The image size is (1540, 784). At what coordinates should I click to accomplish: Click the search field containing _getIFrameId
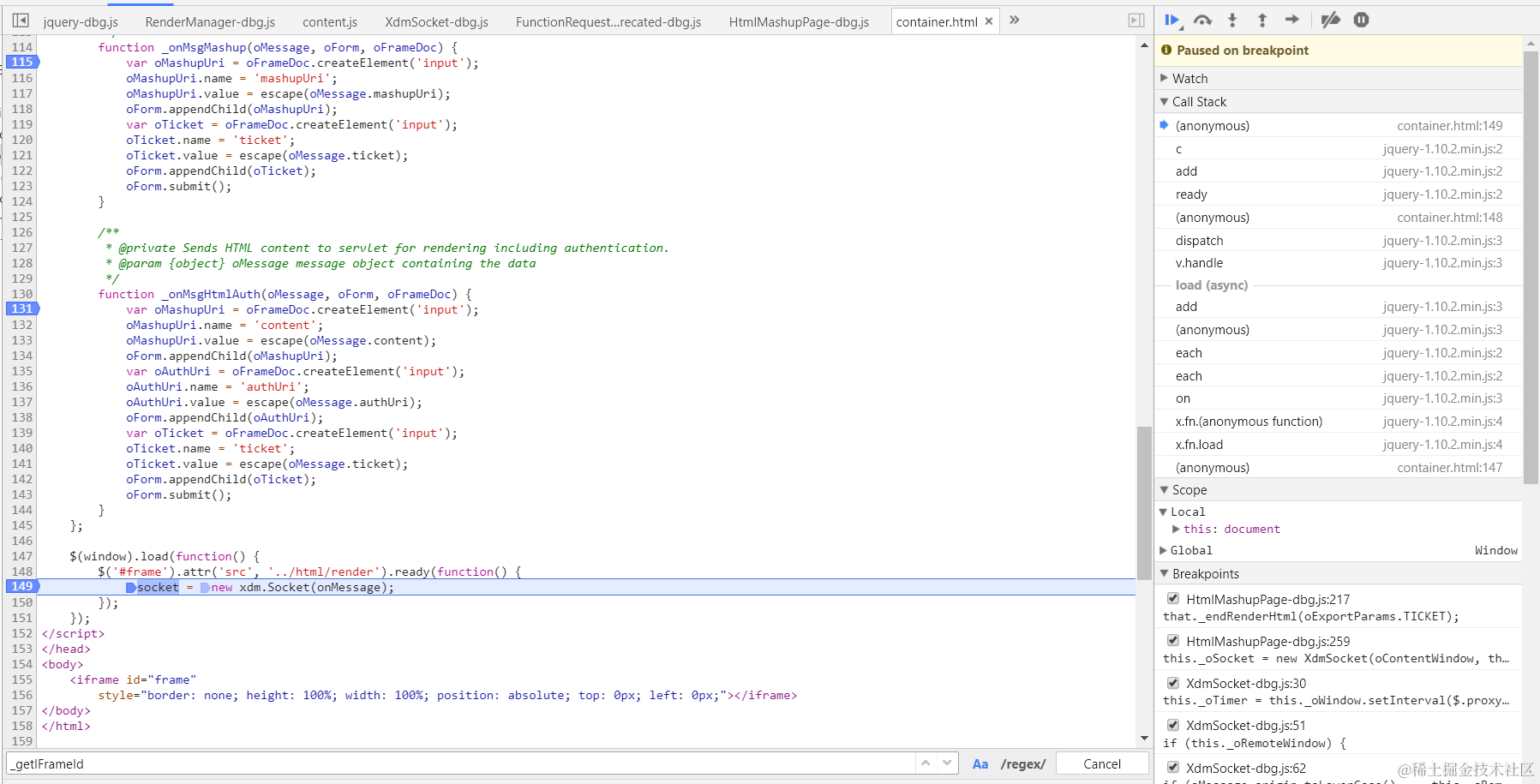(463, 763)
